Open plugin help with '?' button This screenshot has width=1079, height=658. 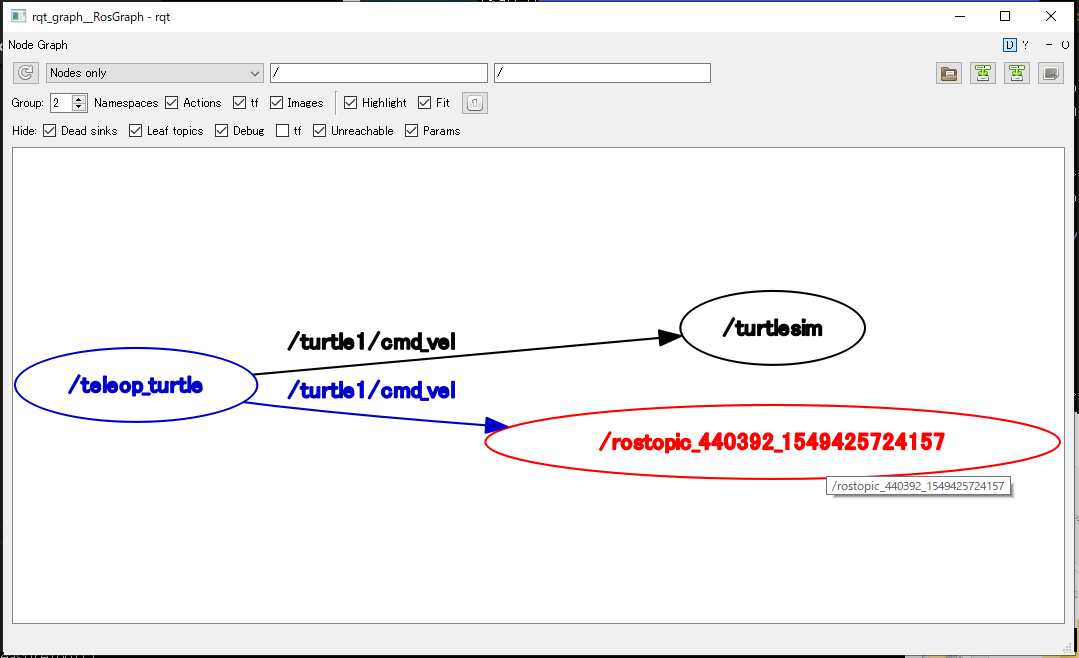click(x=1025, y=45)
